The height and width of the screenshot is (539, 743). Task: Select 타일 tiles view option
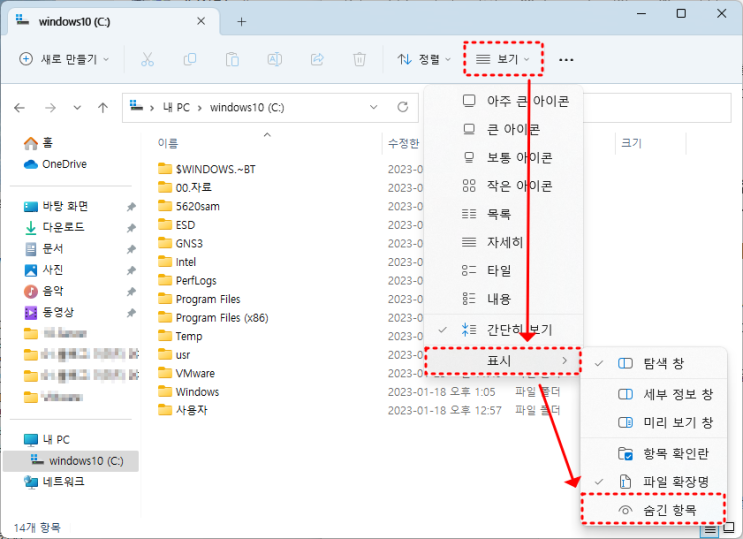[x=503, y=271]
